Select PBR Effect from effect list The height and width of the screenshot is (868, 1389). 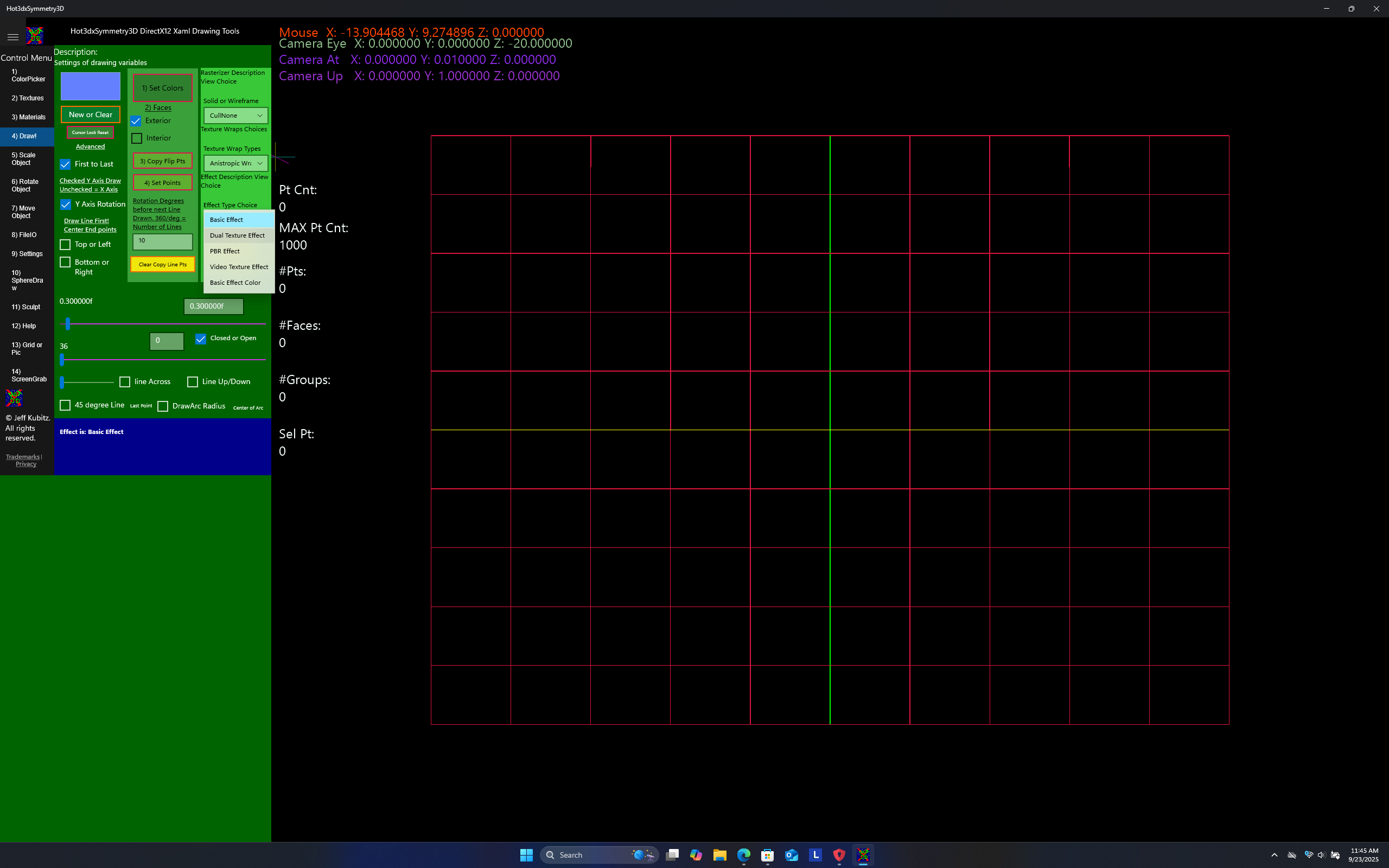[225, 251]
